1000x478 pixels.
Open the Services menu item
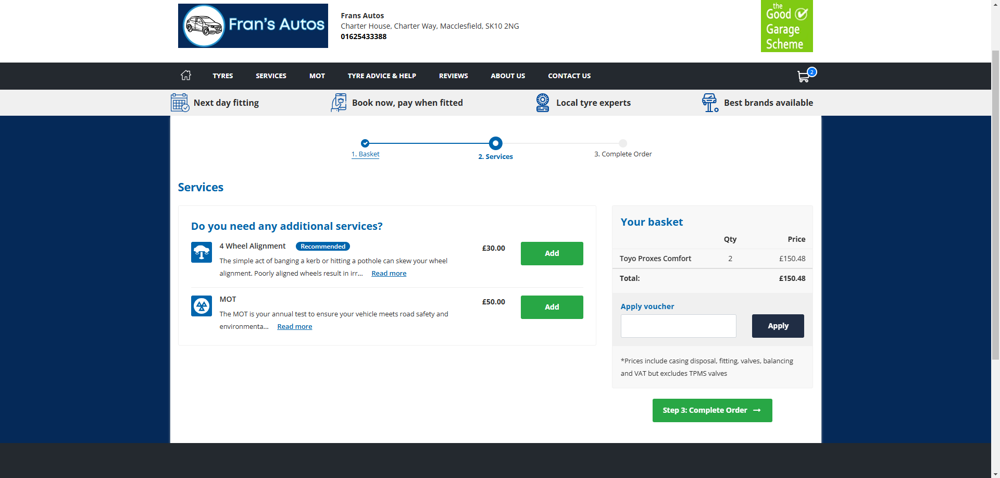pyautogui.click(x=271, y=76)
